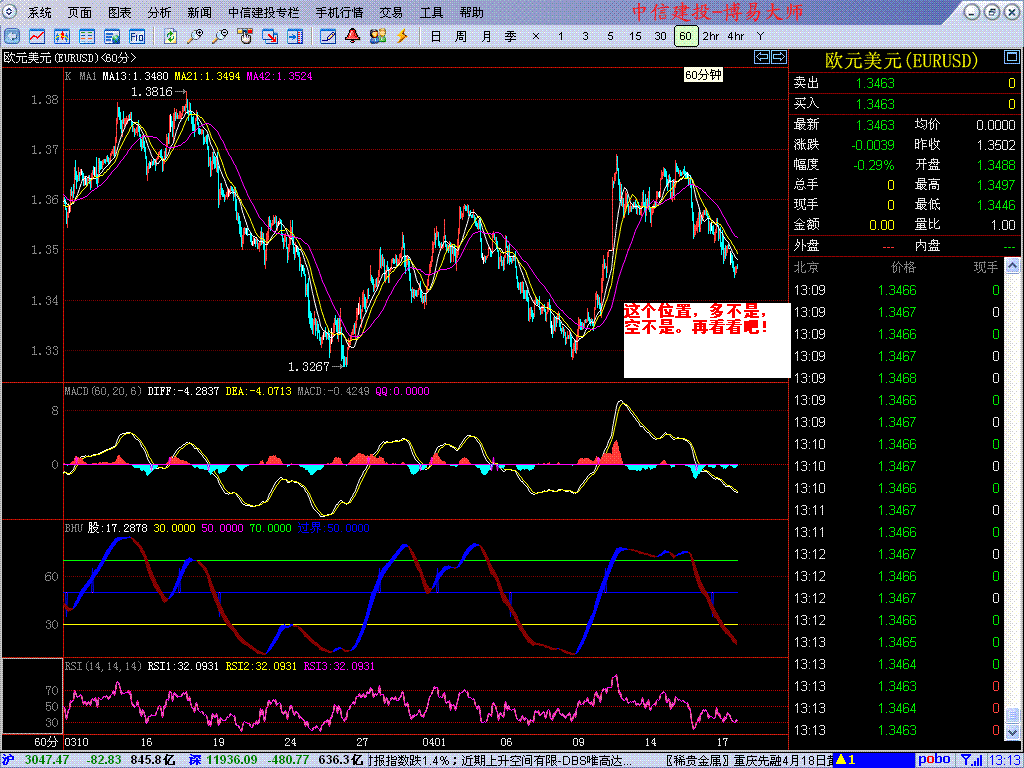Click the RSI(14,14,14) indicator label
The height and width of the screenshot is (768, 1024).
click(x=103, y=666)
